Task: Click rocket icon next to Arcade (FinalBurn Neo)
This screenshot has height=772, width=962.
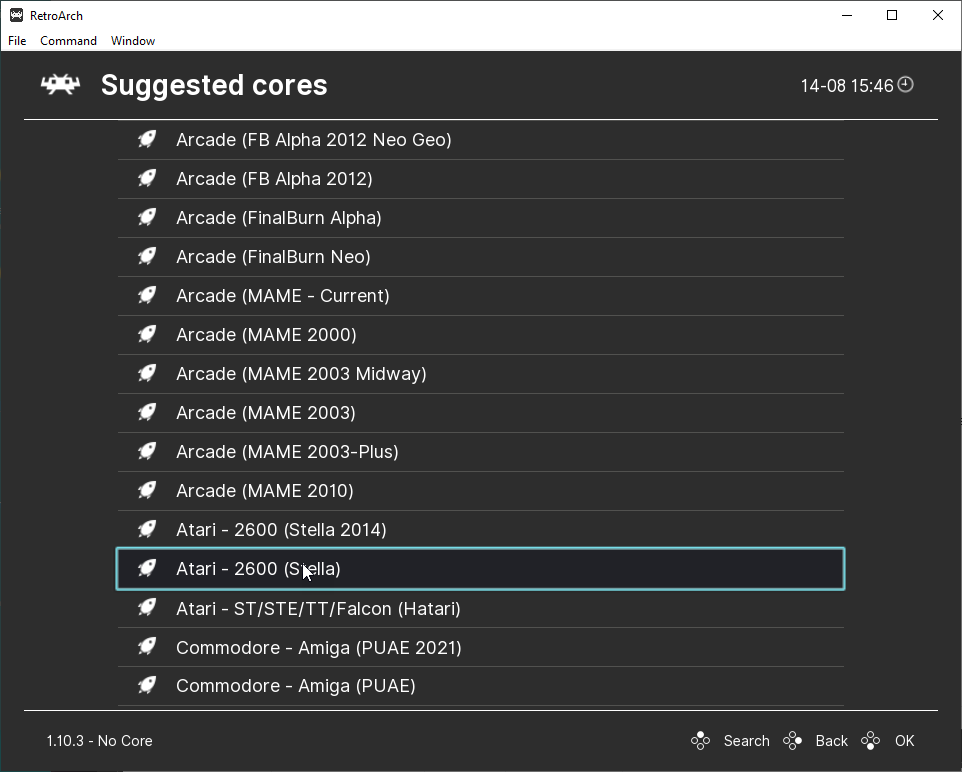Action: point(147,257)
